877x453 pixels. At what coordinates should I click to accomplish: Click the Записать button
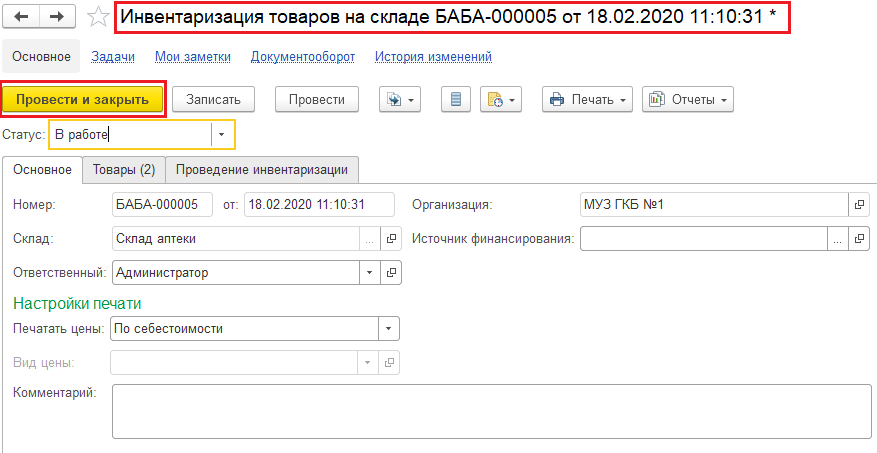[213, 100]
